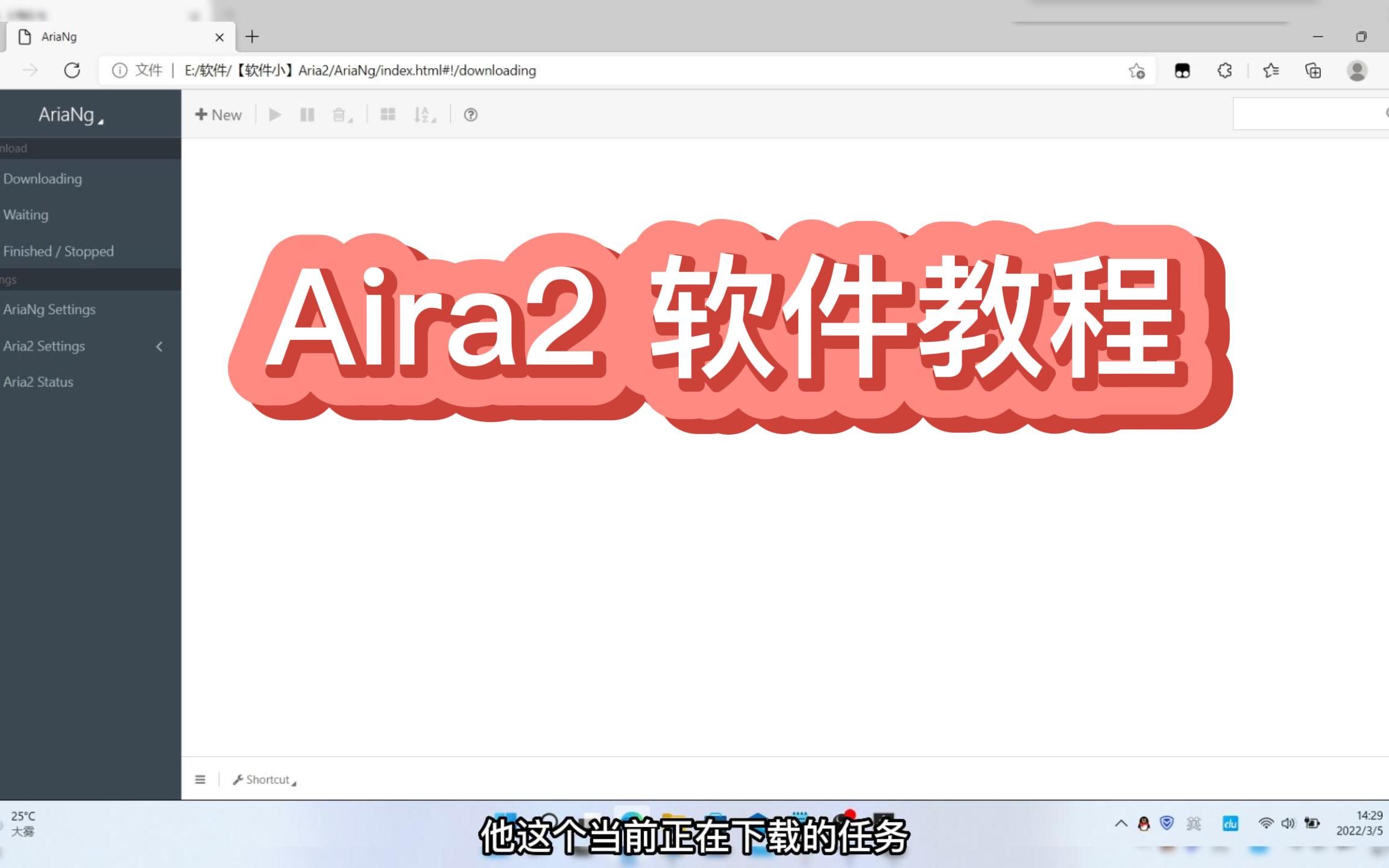Screen dimensions: 1389x868
Task: Open a new browser tab
Action: (x=252, y=37)
